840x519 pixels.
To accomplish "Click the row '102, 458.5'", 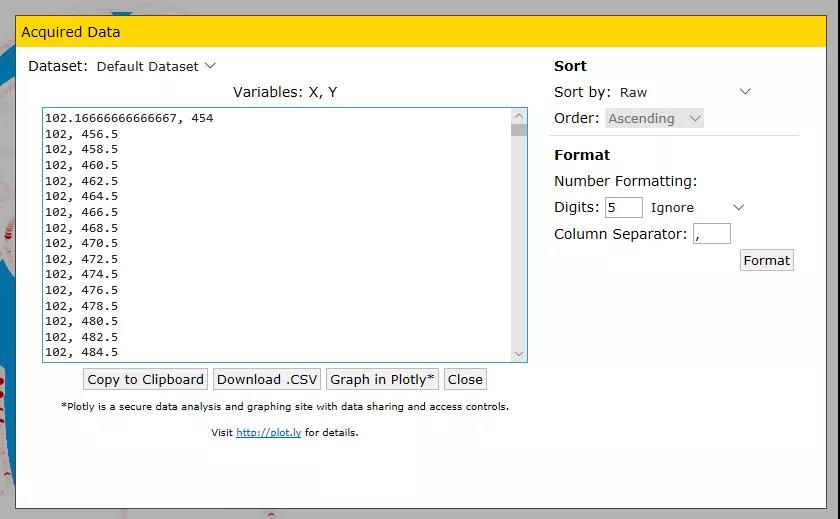I will pyautogui.click(x=81, y=149).
